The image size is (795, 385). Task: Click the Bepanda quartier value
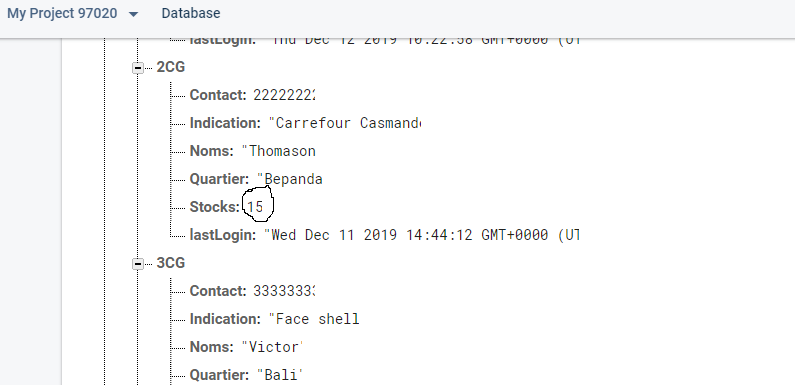pos(290,179)
